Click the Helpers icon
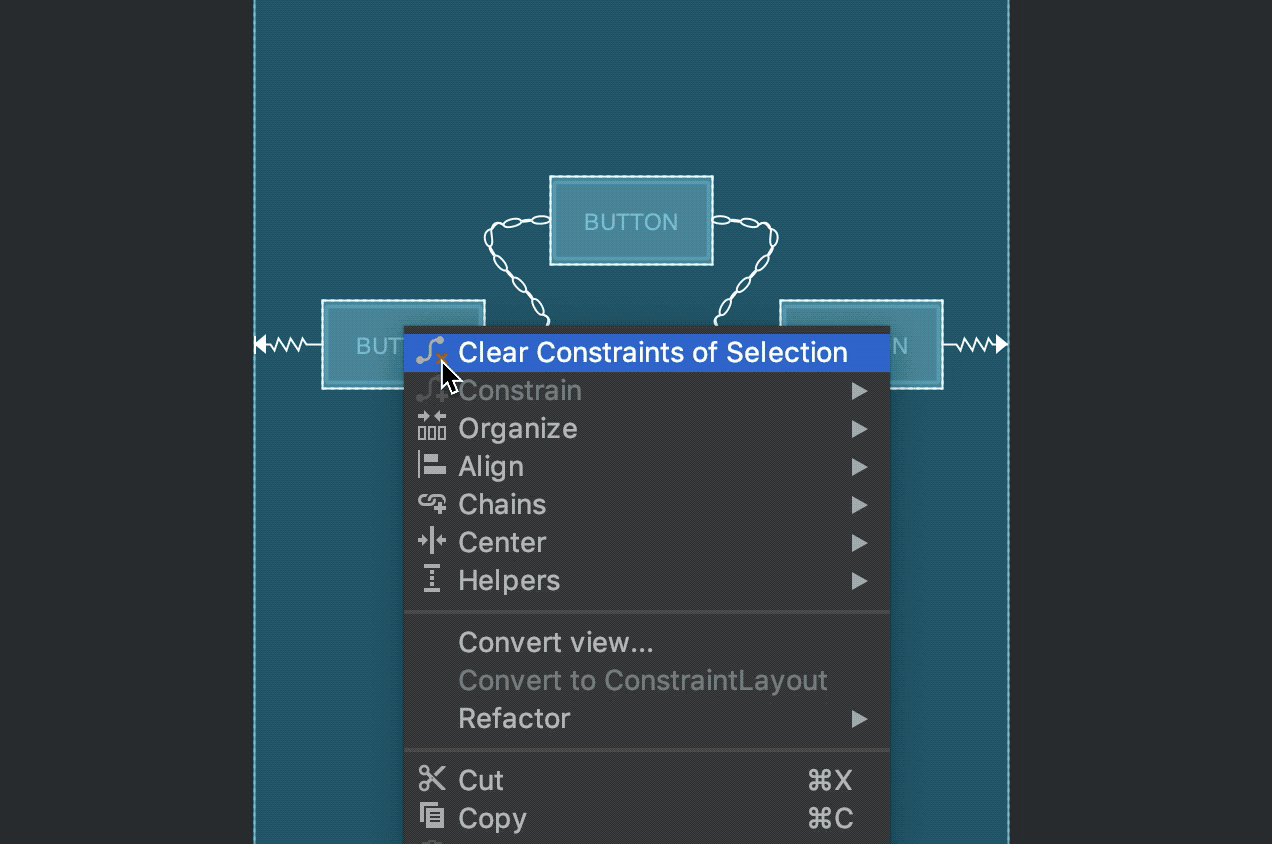Viewport: 1272px width, 844px height. click(431, 580)
